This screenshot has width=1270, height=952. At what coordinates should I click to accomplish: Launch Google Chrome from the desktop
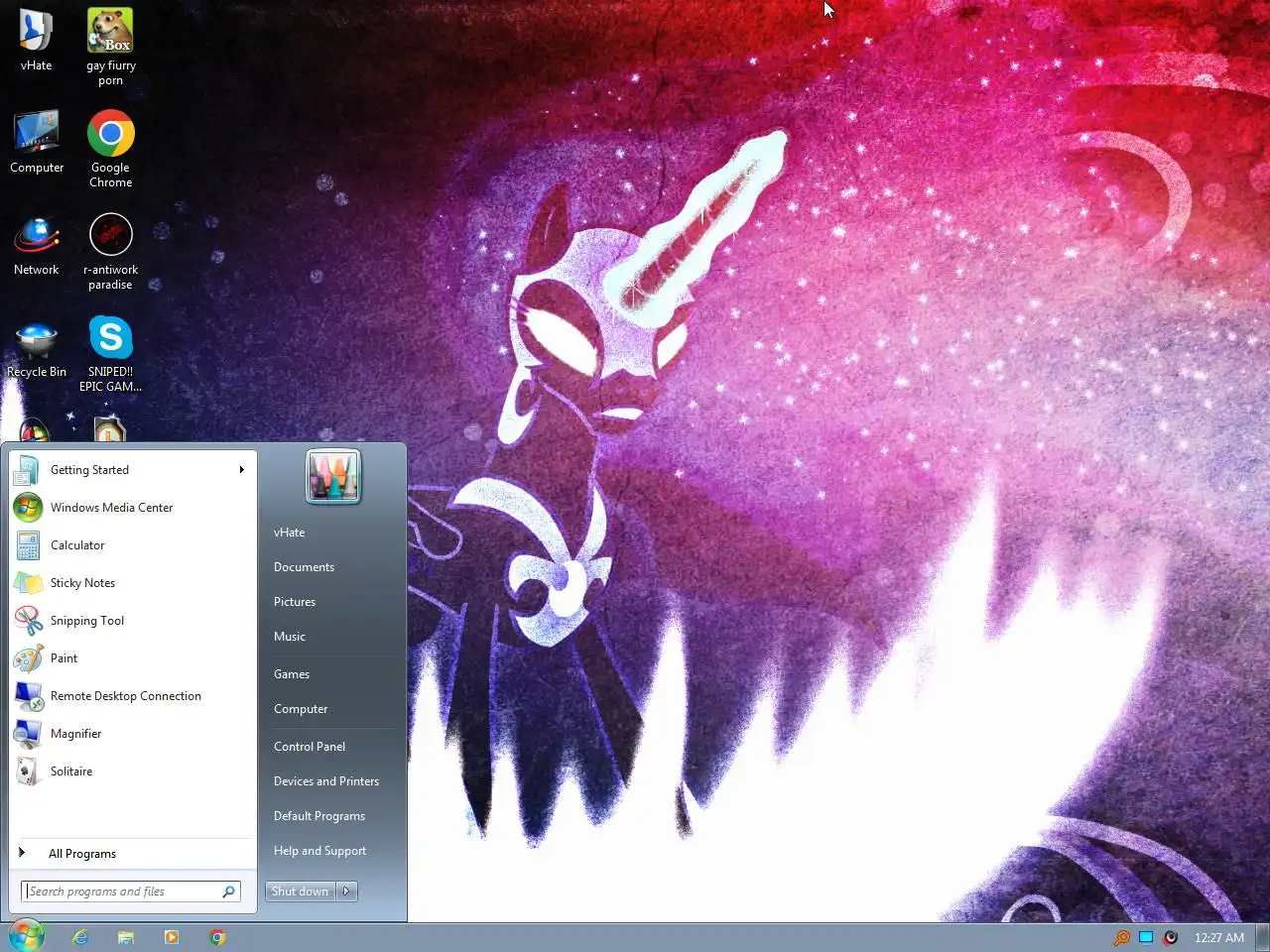tap(110, 149)
